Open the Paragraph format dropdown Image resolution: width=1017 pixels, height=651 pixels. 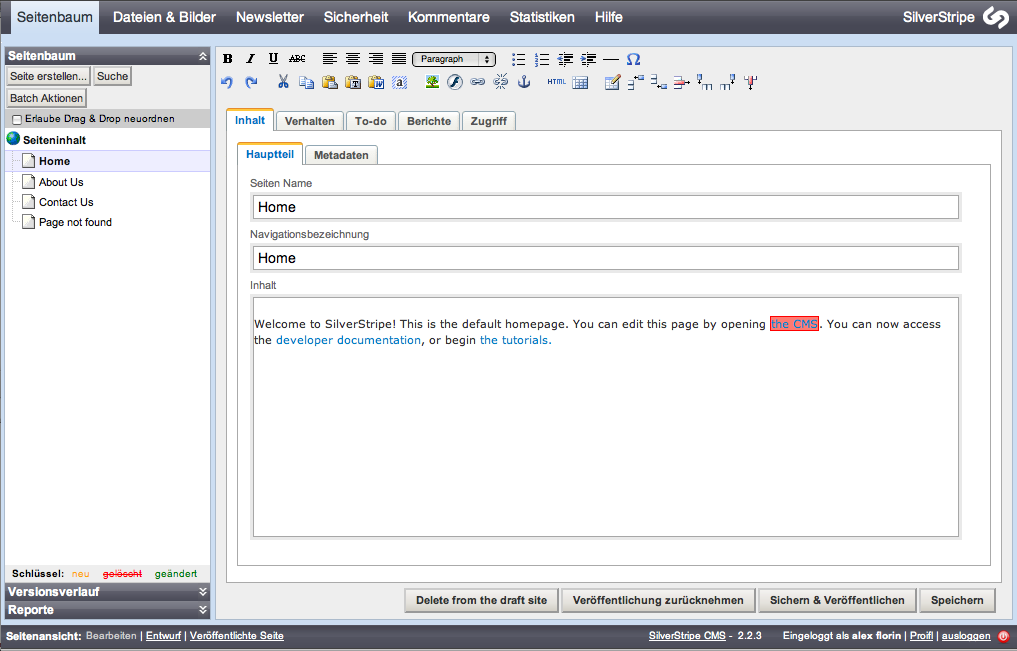point(454,59)
